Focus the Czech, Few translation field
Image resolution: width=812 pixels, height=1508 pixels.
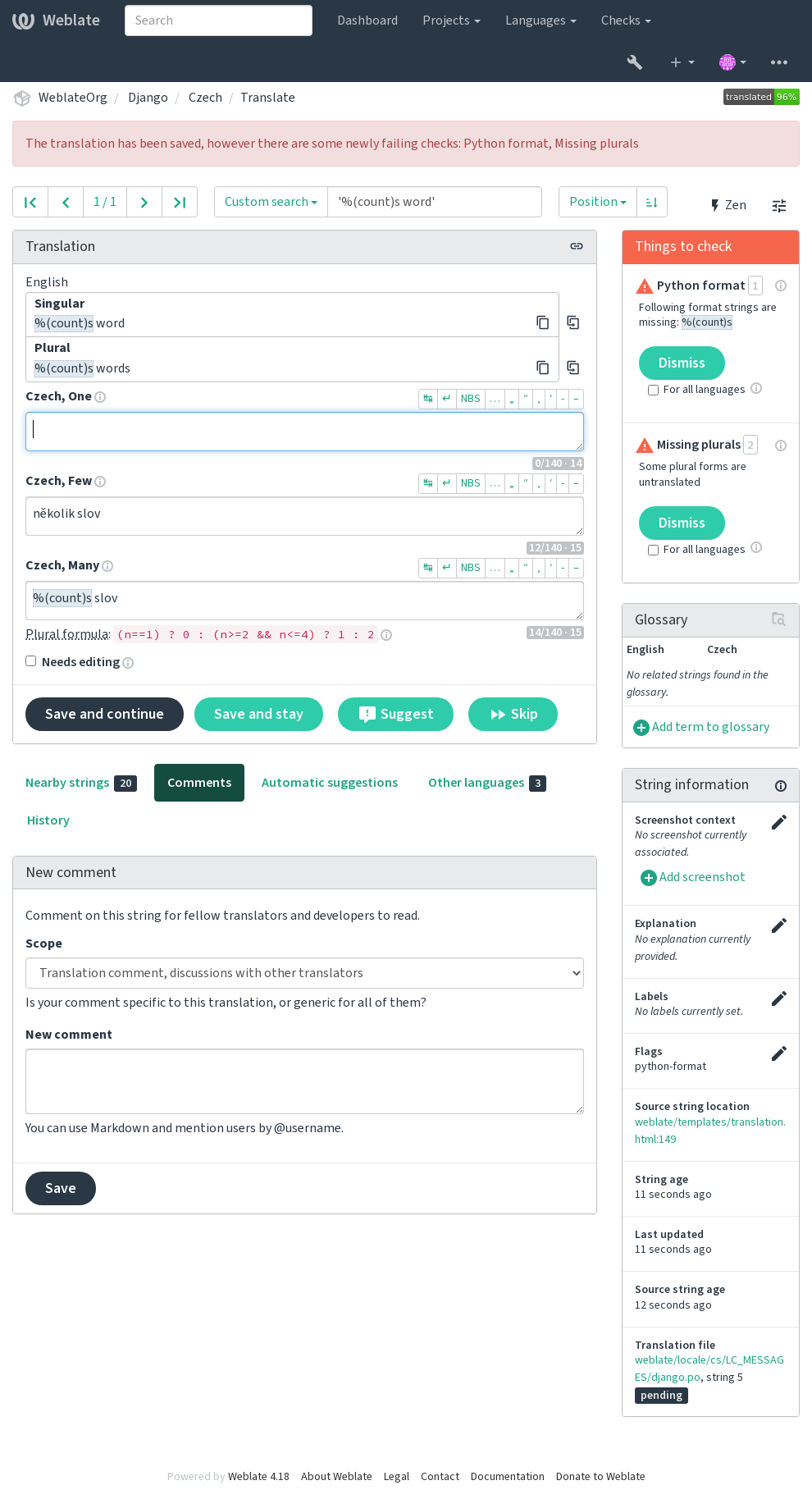pyautogui.click(x=304, y=516)
